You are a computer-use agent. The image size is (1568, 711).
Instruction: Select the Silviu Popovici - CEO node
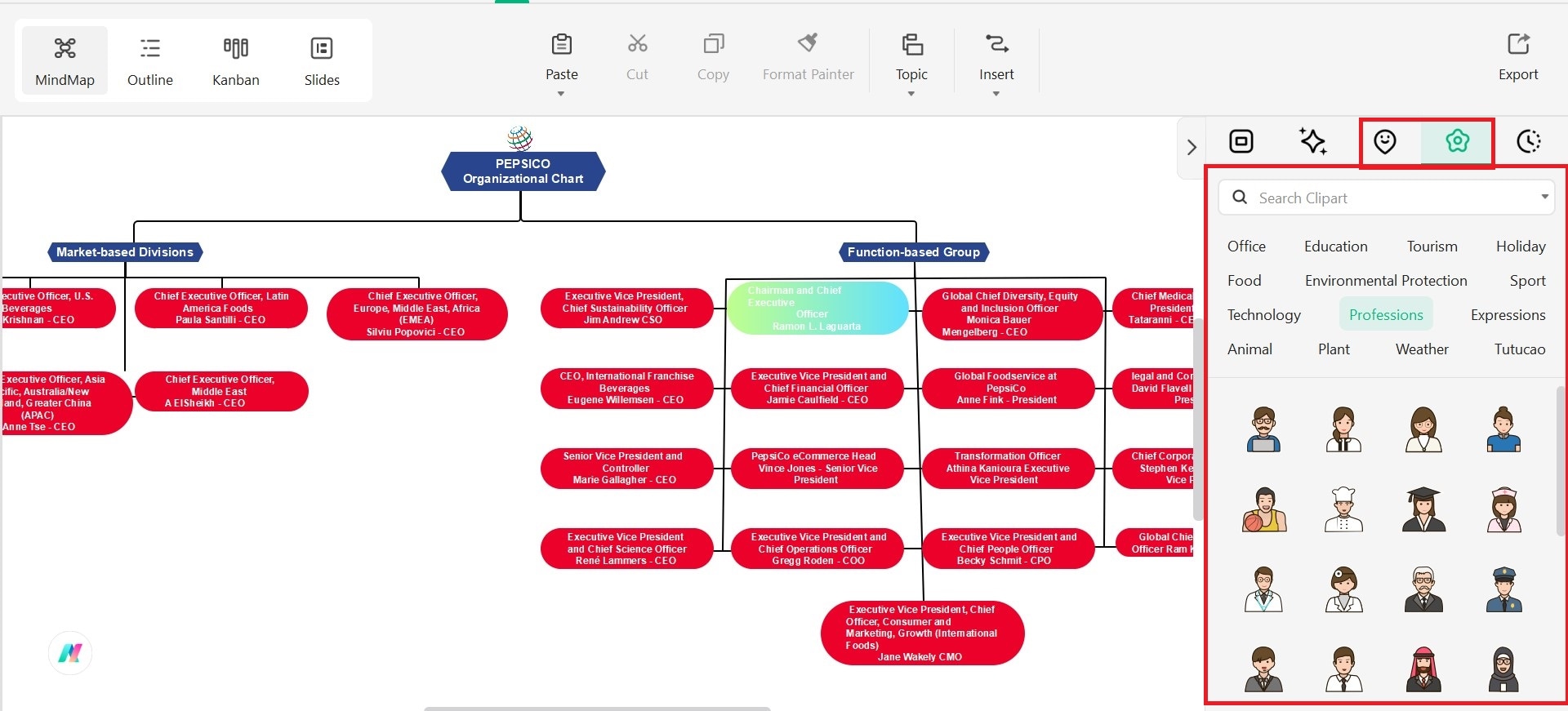pyautogui.click(x=416, y=314)
